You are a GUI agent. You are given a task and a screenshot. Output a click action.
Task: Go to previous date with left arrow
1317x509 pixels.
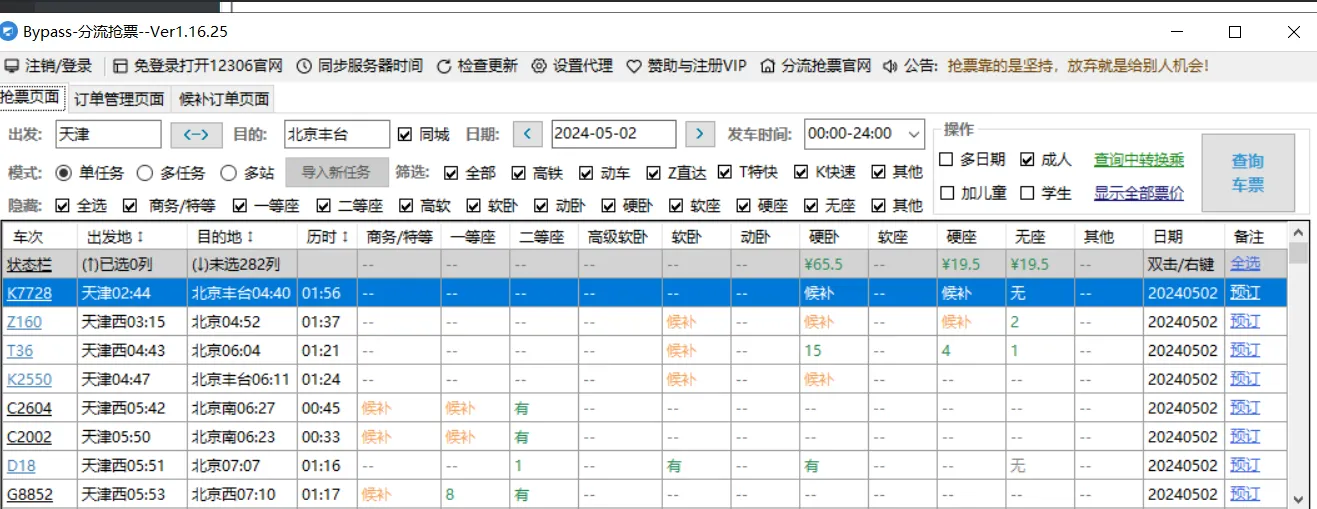[x=527, y=134]
